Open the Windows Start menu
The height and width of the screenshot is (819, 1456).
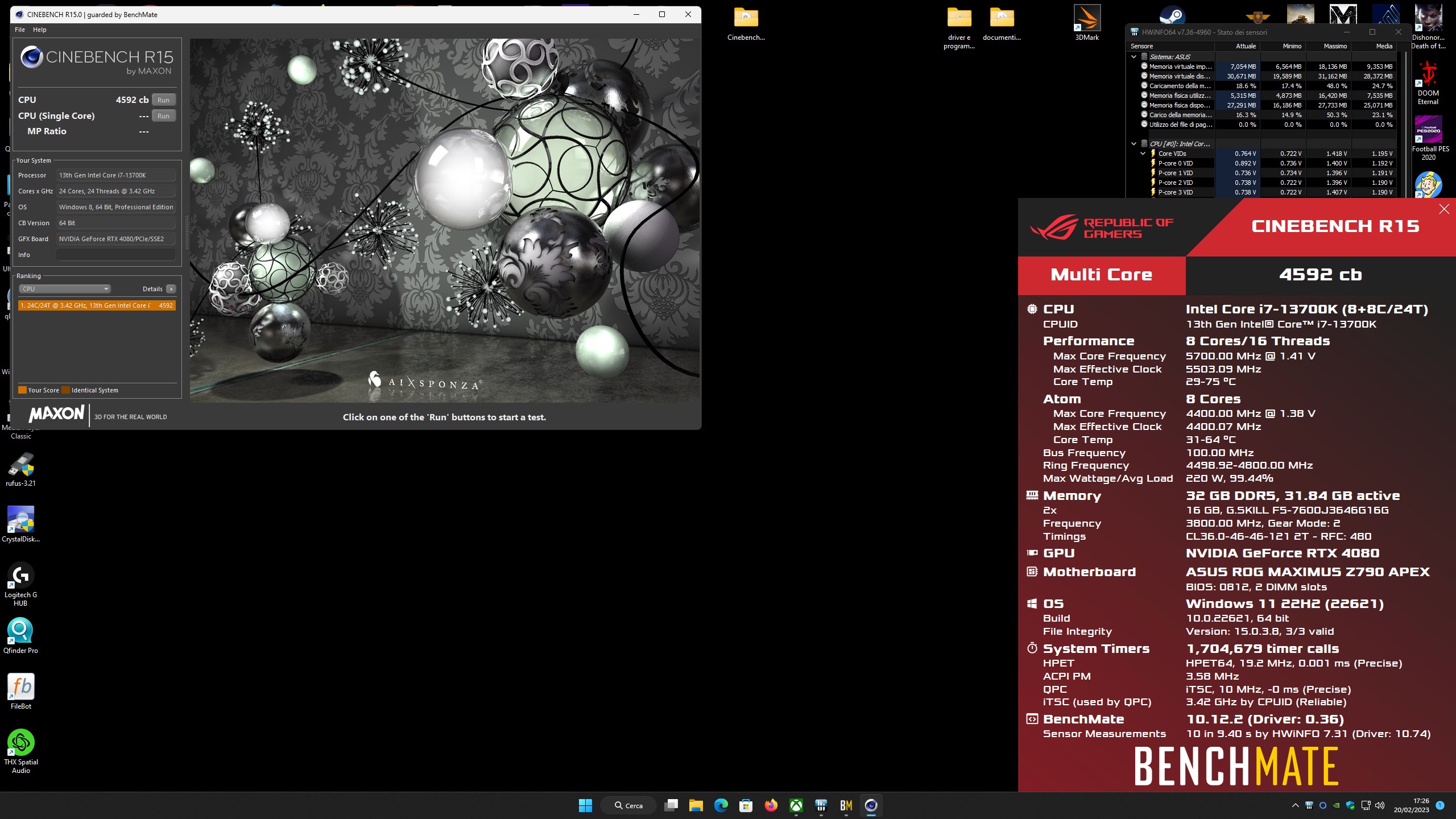[585, 805]
